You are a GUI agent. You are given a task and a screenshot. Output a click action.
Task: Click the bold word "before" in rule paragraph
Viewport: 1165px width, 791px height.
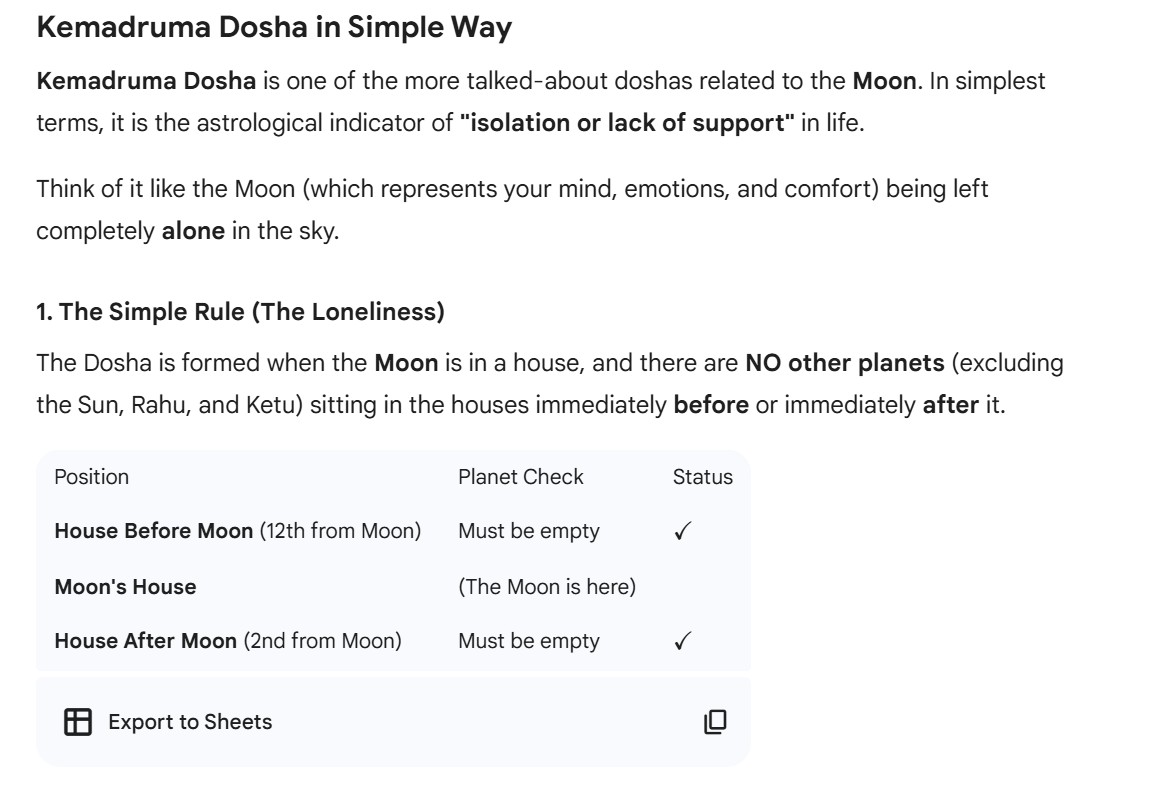pyautogui.click(x=710, y=407)
